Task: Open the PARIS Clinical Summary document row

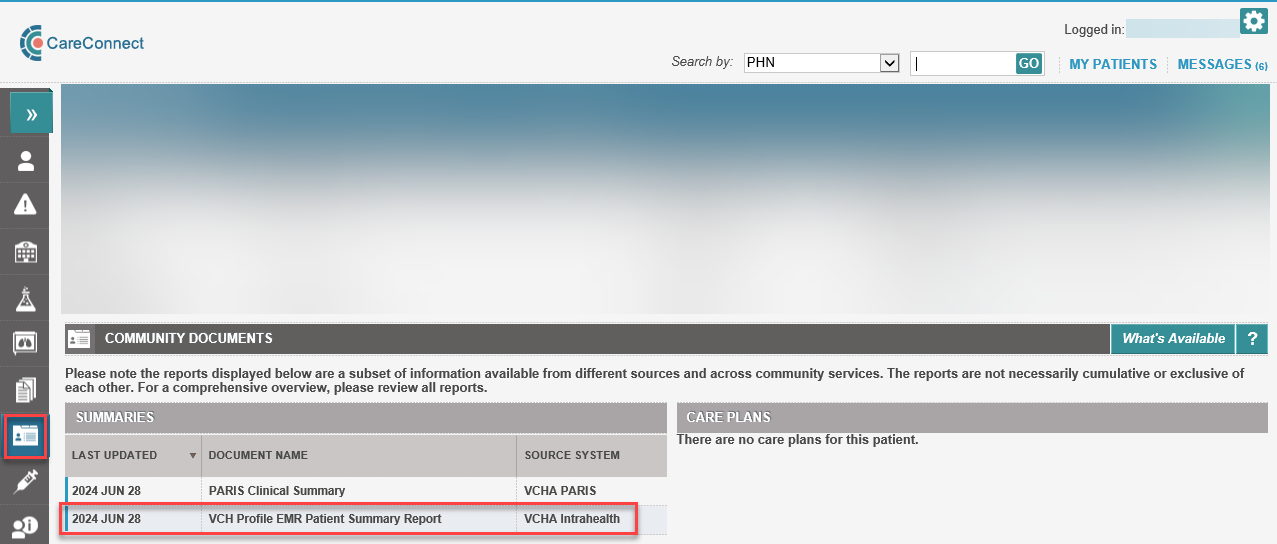Action: [x=277, y=491]
